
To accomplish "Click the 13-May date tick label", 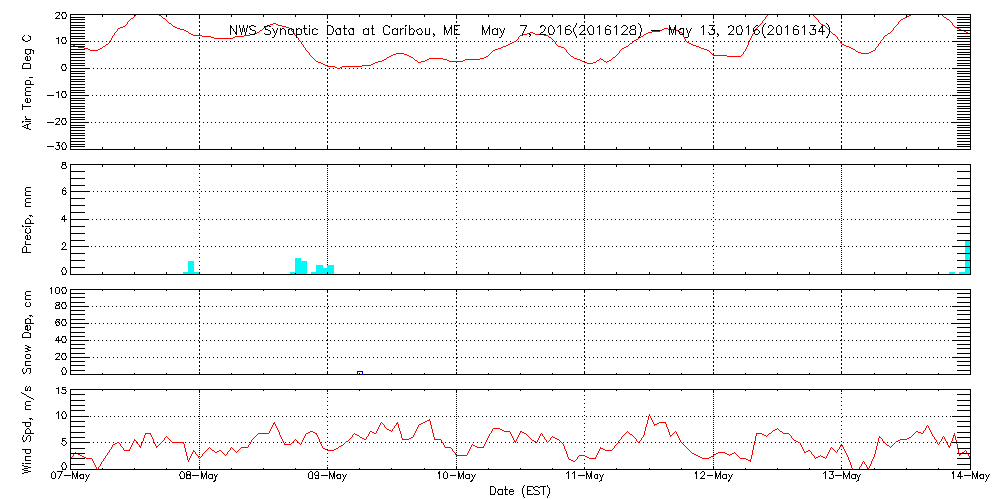I will [x=841, y=476].
